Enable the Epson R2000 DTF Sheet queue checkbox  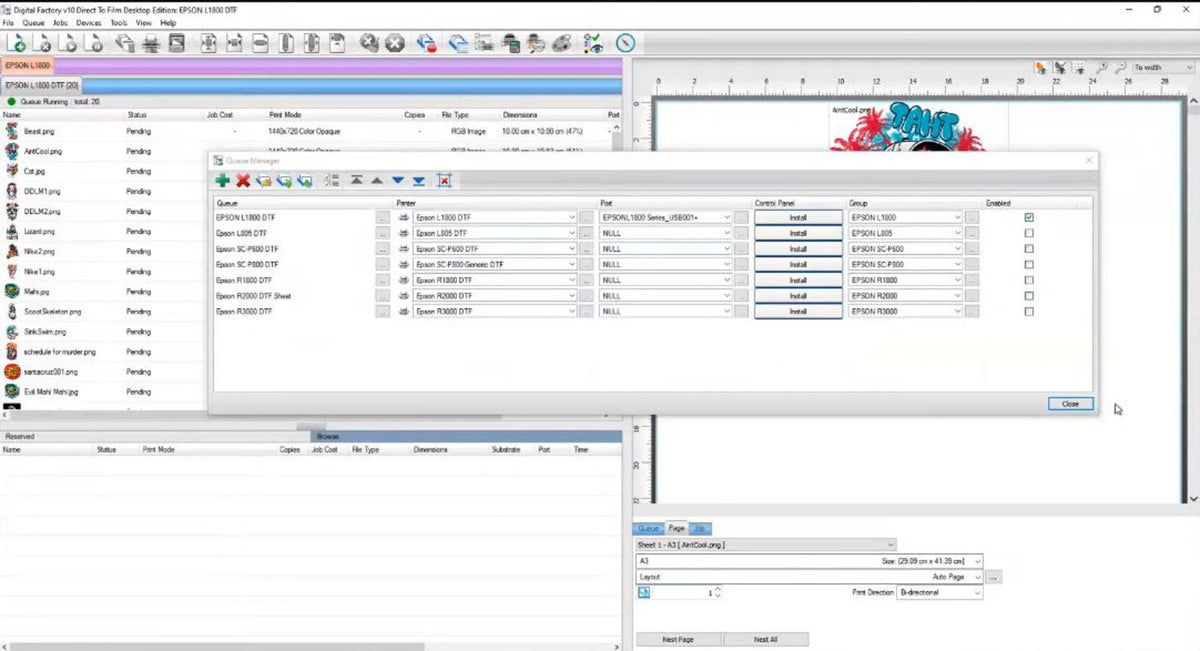click(x=1029, y=296)
